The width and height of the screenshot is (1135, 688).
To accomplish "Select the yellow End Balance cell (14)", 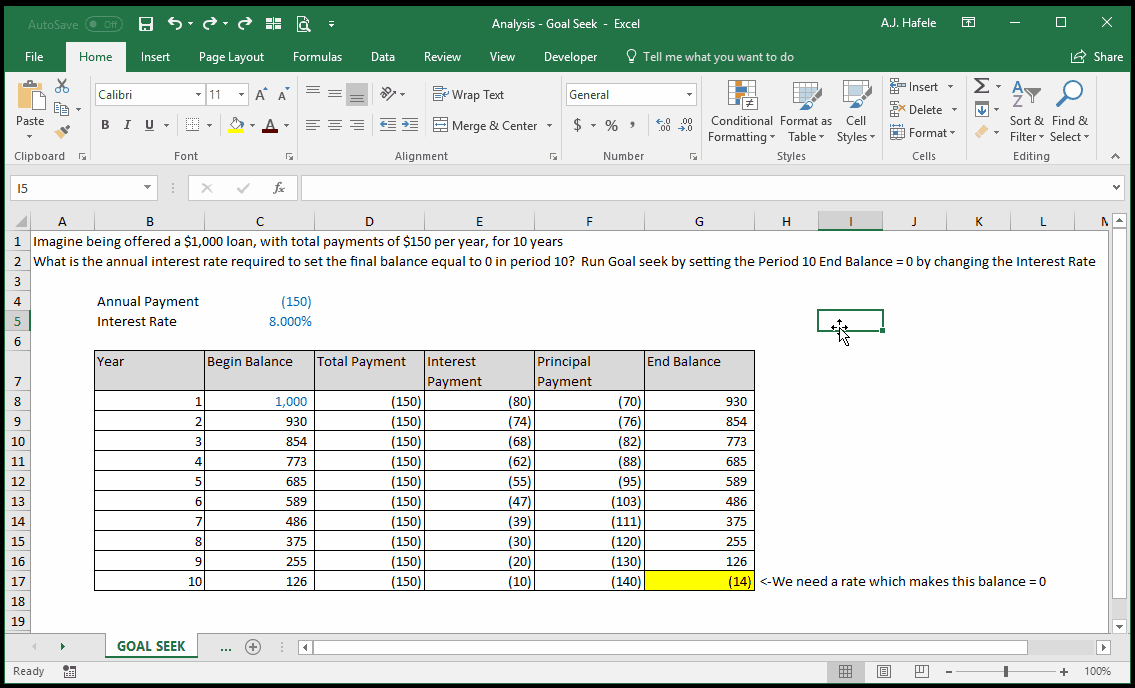I will [x=699, y=581].
